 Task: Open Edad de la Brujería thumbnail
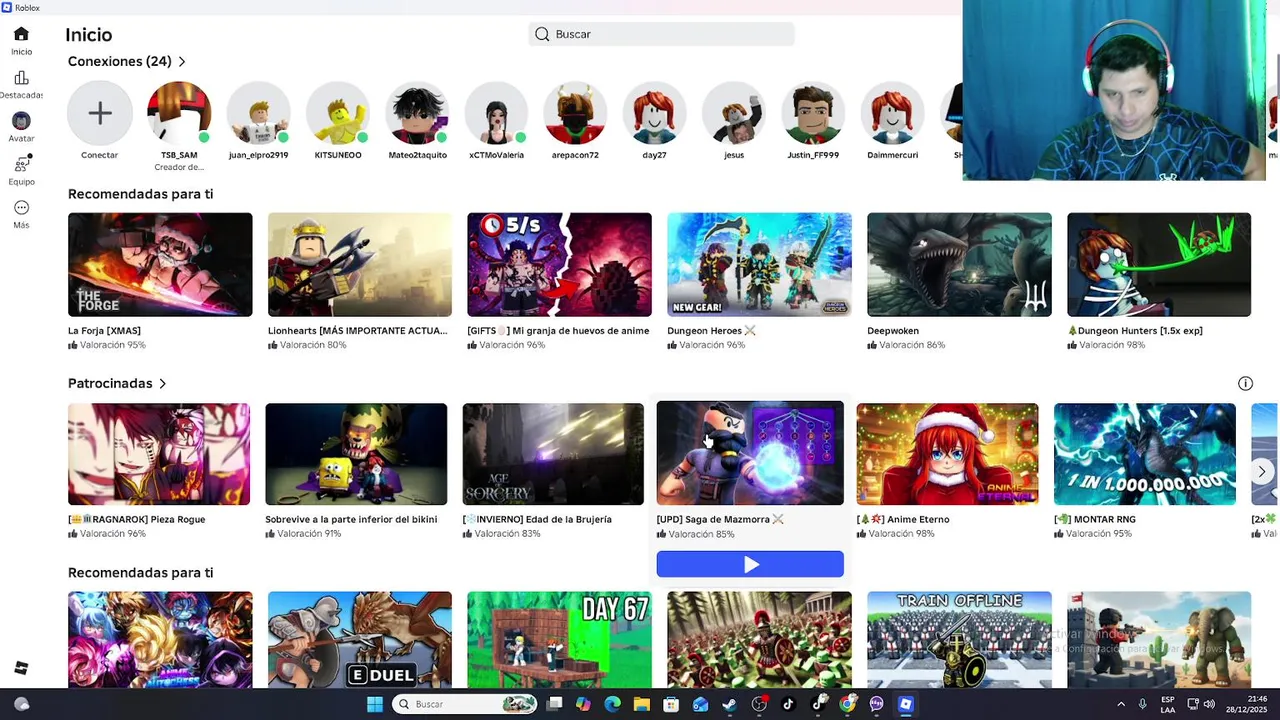click(553, 454)
